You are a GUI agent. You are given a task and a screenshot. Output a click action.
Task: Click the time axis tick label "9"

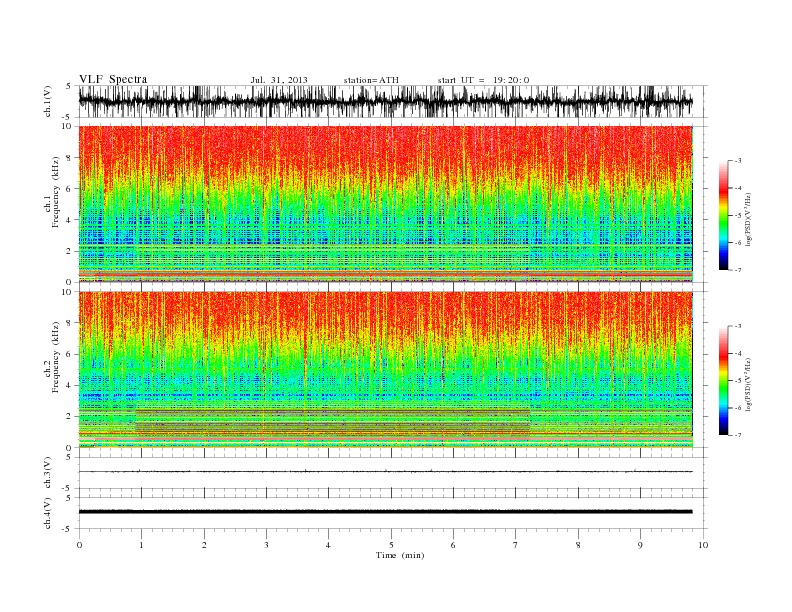point(640,545)
